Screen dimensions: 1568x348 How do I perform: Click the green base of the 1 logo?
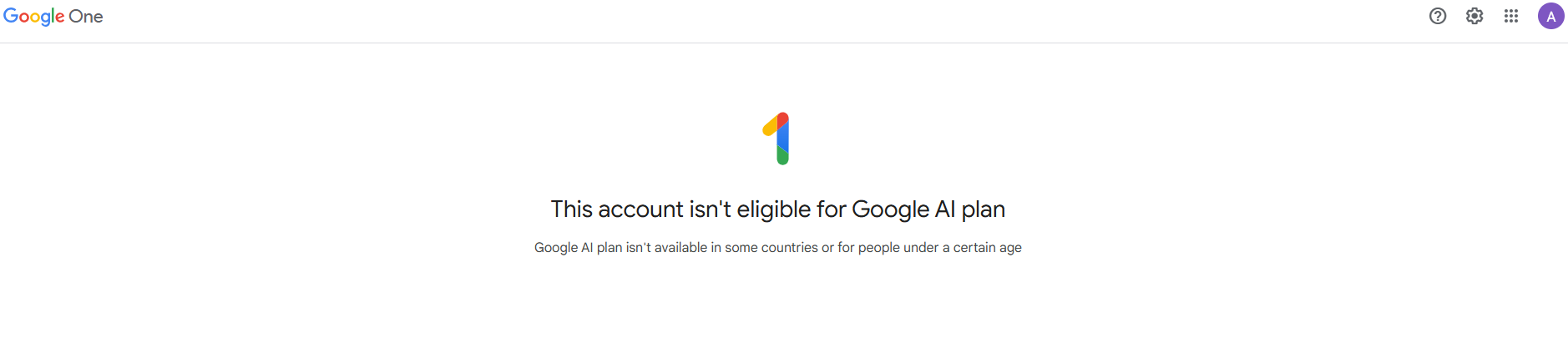(782, 156)
